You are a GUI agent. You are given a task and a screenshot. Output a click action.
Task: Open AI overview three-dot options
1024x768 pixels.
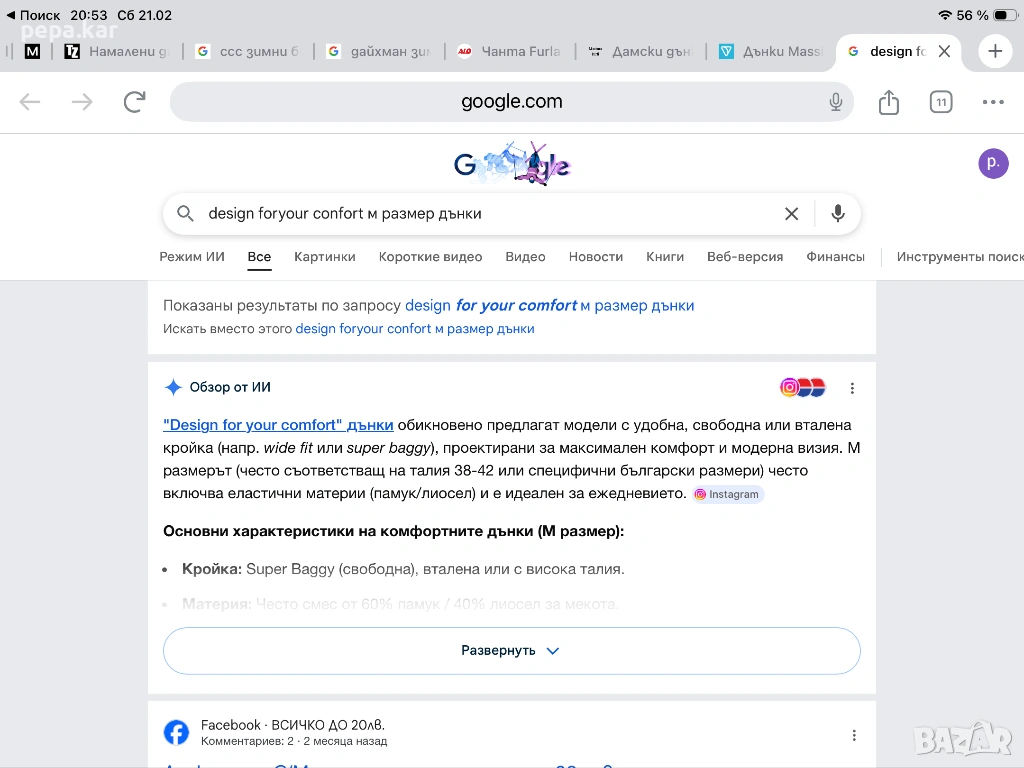(x=852, y=388)
